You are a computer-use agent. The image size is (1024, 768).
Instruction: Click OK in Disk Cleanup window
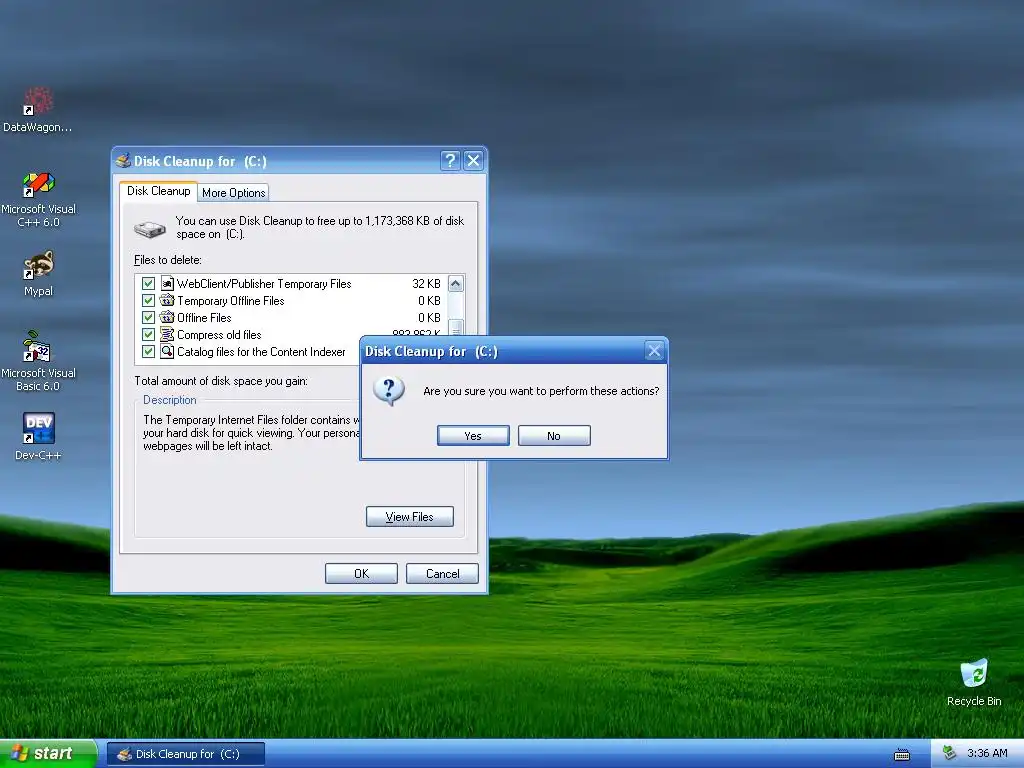pos(361,573)
